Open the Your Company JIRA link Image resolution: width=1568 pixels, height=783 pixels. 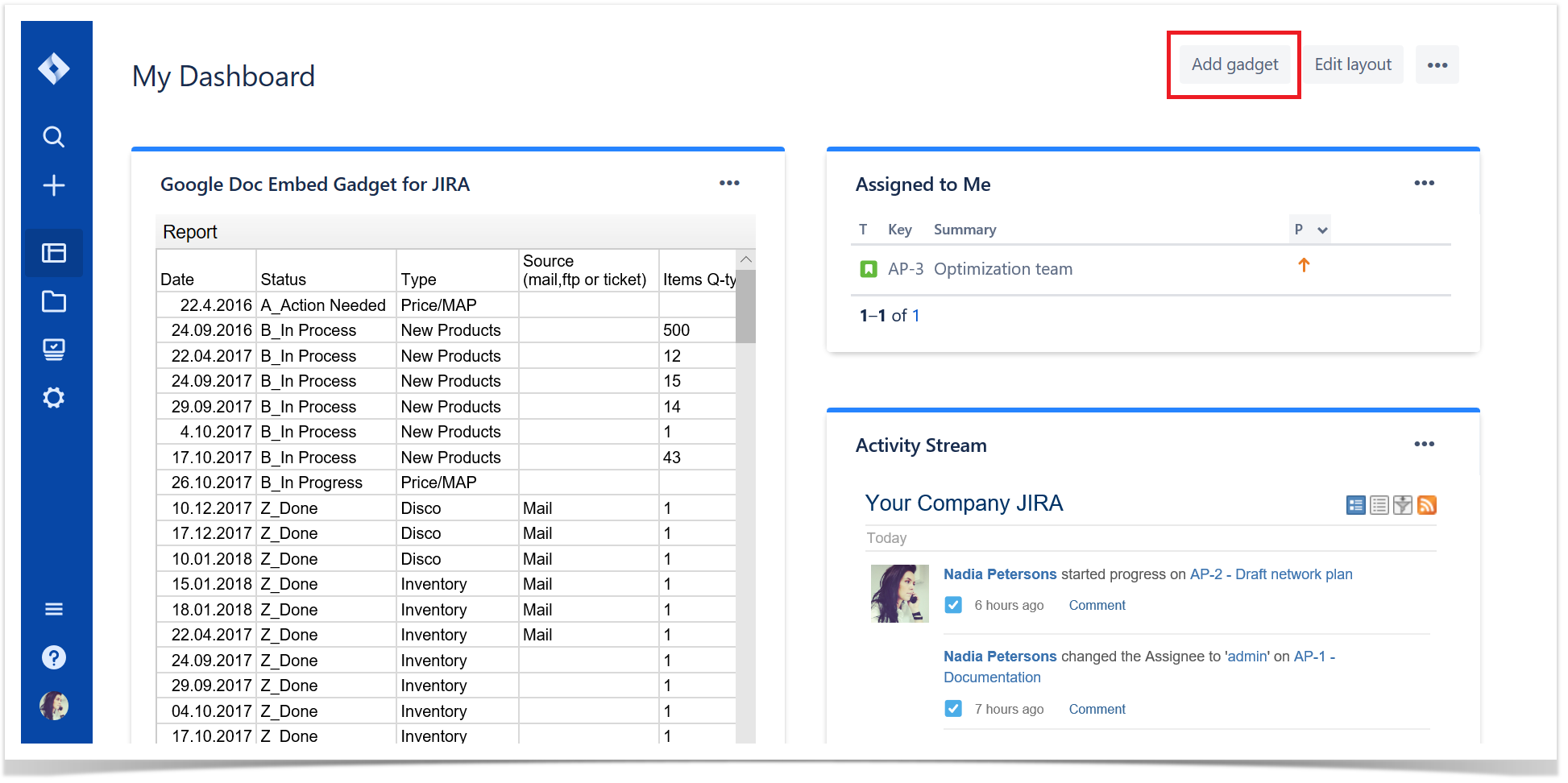pos(964,503)
